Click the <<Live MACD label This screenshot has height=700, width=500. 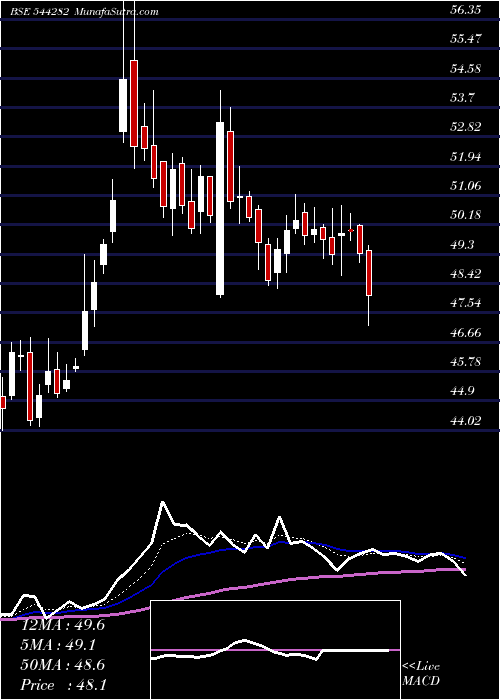point(421,674)
